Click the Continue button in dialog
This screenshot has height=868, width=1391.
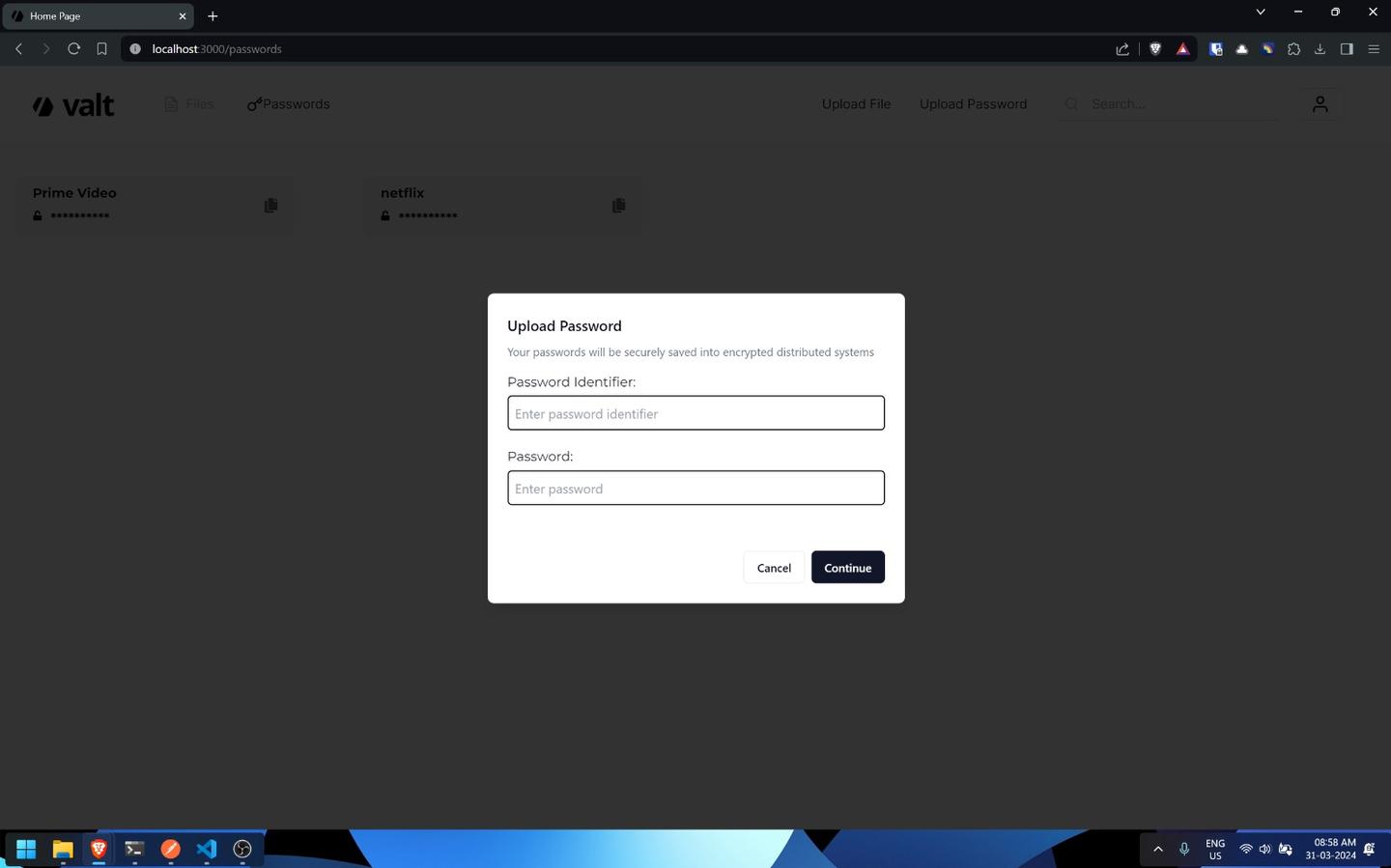pyautogui.click(x=847, y=568)
